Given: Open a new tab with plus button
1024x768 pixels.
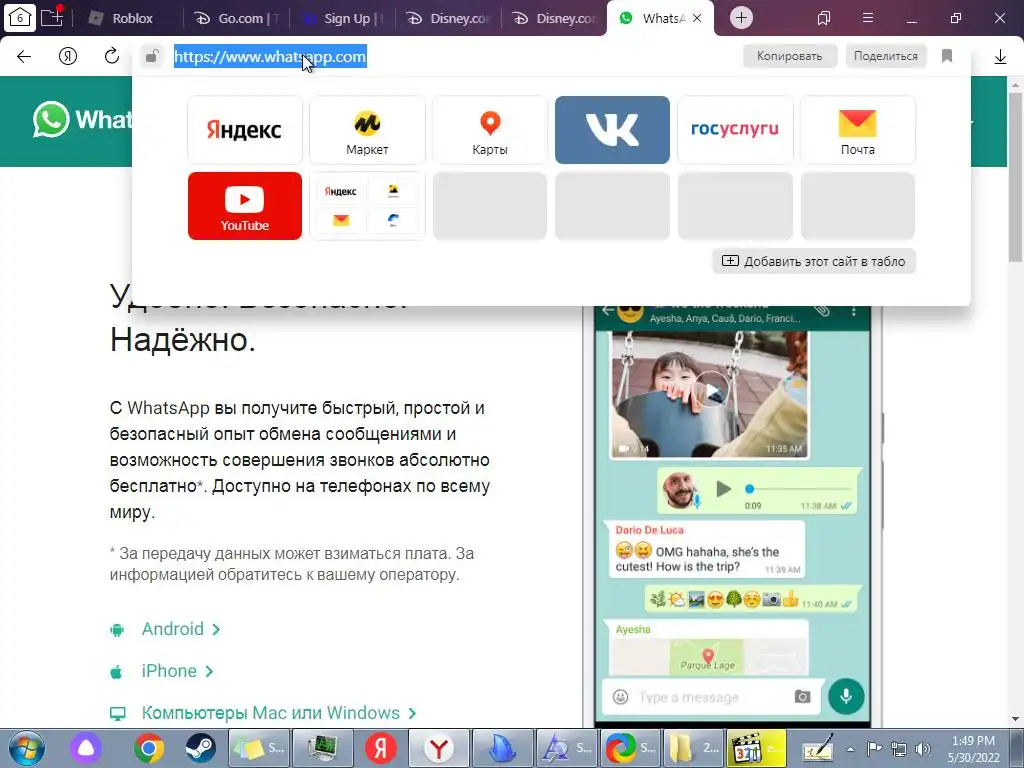Looking at the screenshot, I should click(741, 18).
